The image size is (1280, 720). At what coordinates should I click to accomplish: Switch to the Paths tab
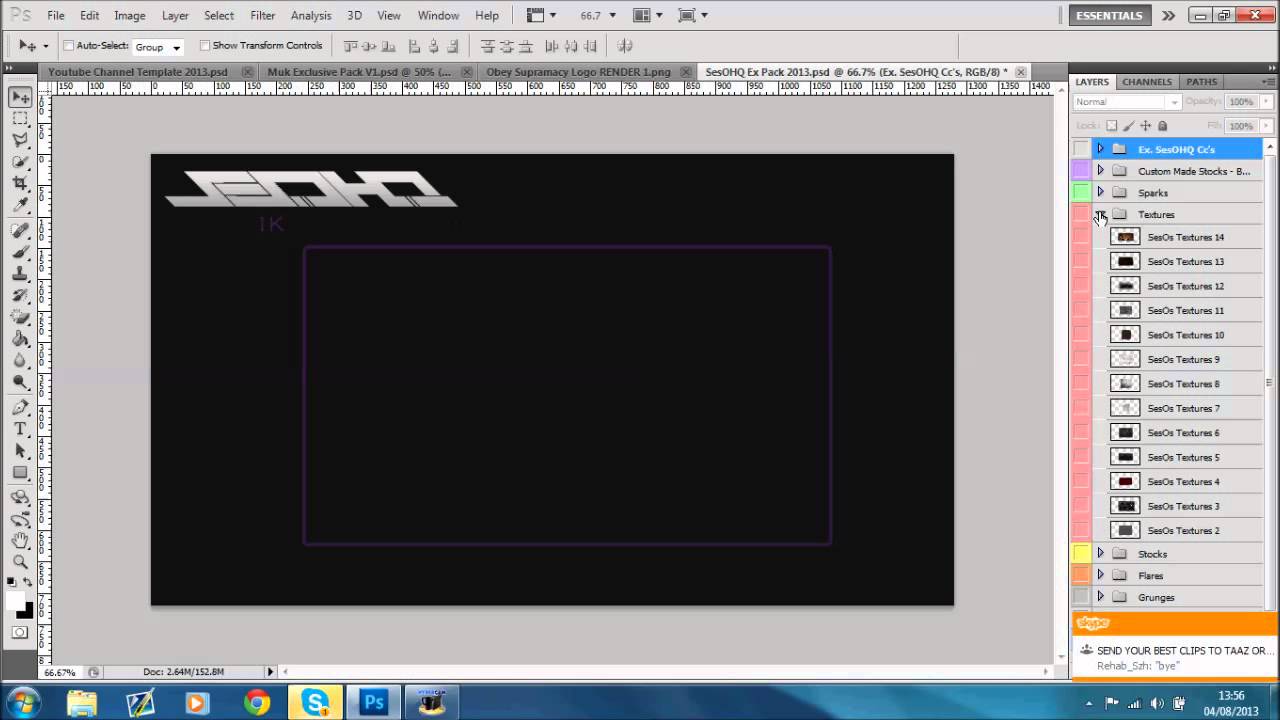pos(1202,82)
